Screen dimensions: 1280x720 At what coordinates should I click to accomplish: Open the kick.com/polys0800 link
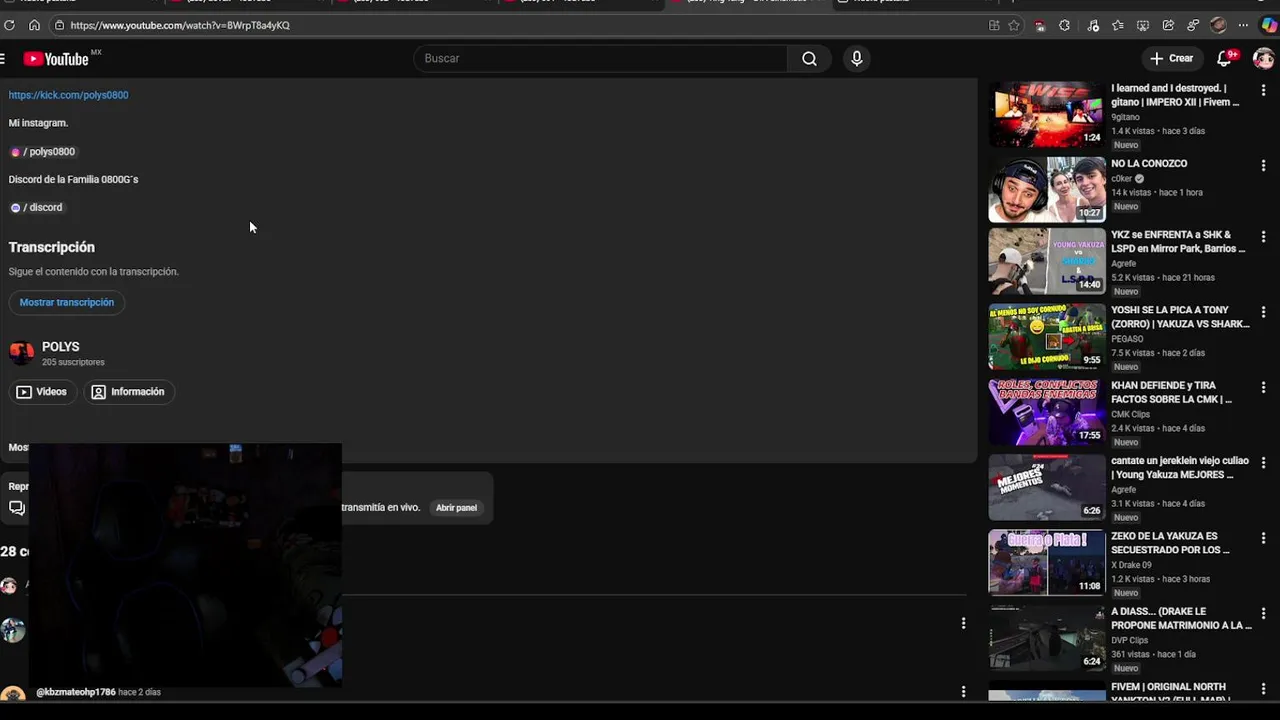[x=68, y=95]
